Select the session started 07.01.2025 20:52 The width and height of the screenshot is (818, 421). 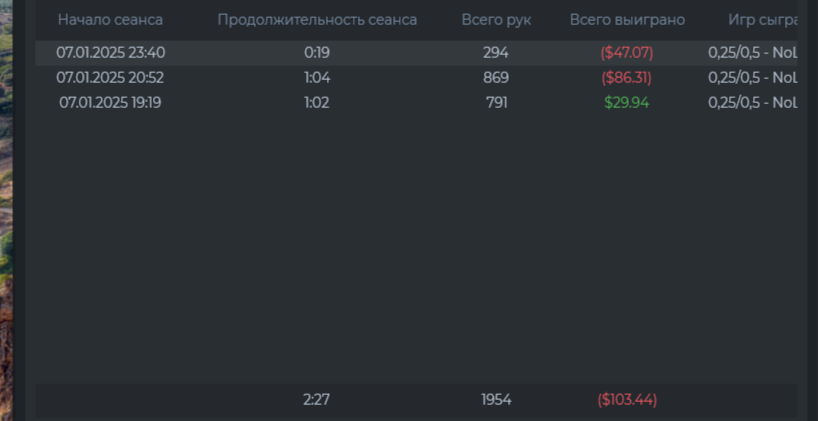[416, 78]
